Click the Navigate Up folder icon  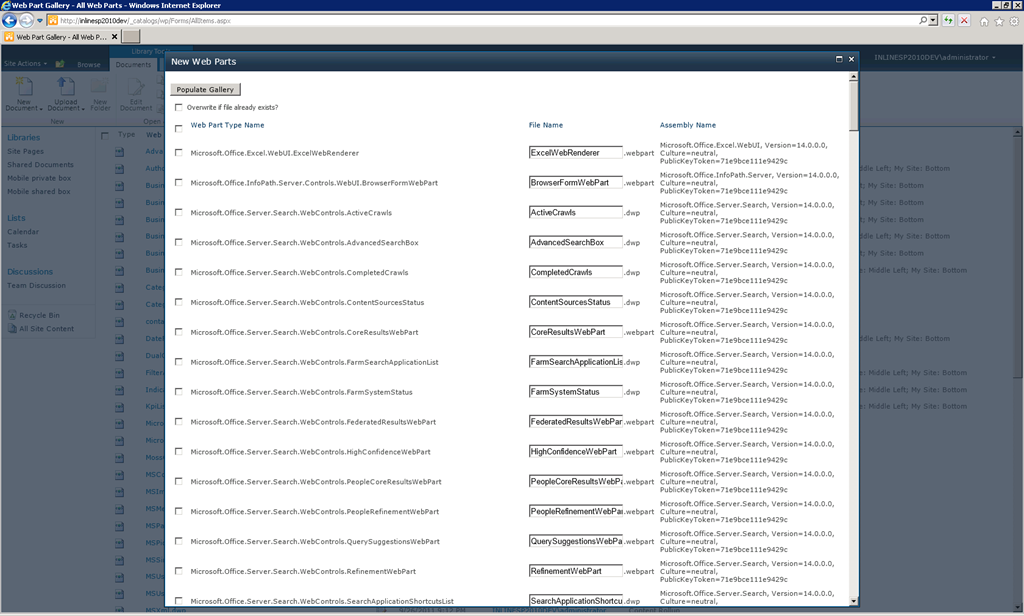coord(60,63)
